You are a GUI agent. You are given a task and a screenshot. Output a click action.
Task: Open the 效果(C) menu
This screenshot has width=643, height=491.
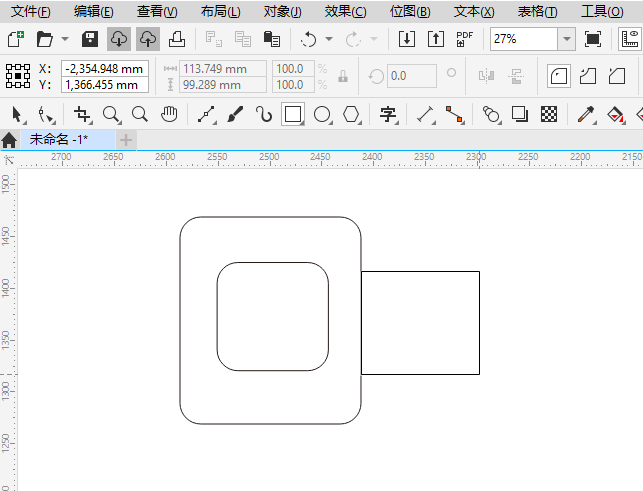(346, 11)
